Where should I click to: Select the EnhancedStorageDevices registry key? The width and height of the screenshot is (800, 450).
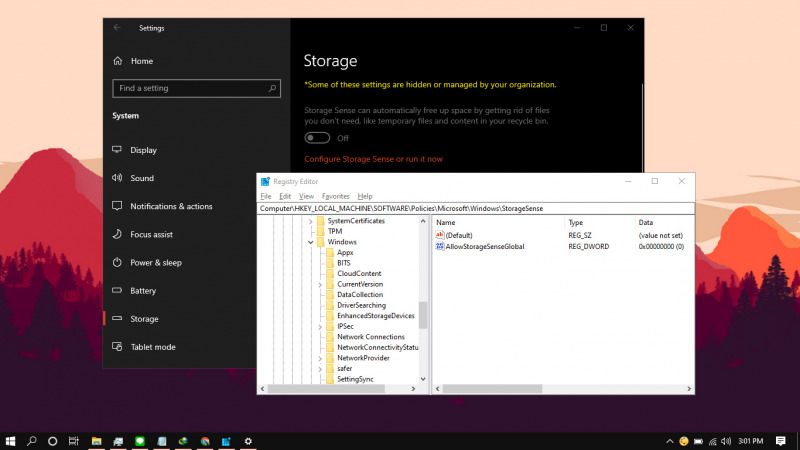coord(376,316)
